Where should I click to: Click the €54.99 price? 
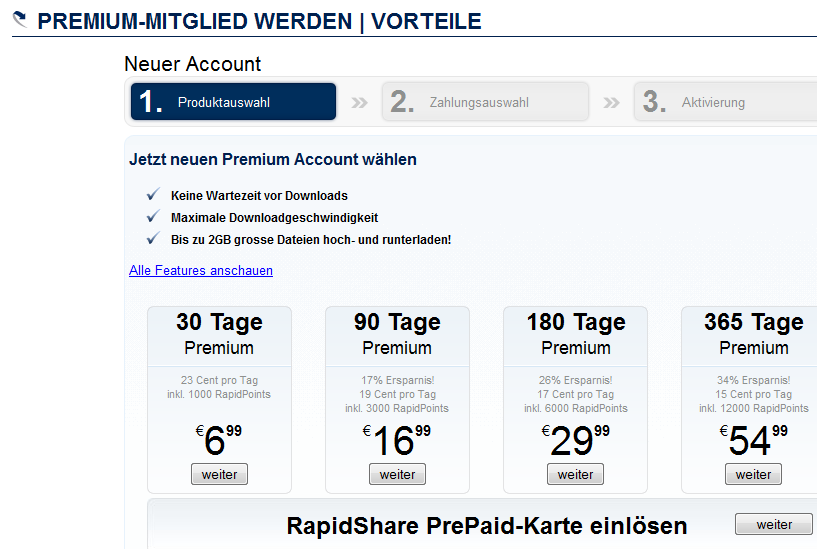(x=753, y=440)
